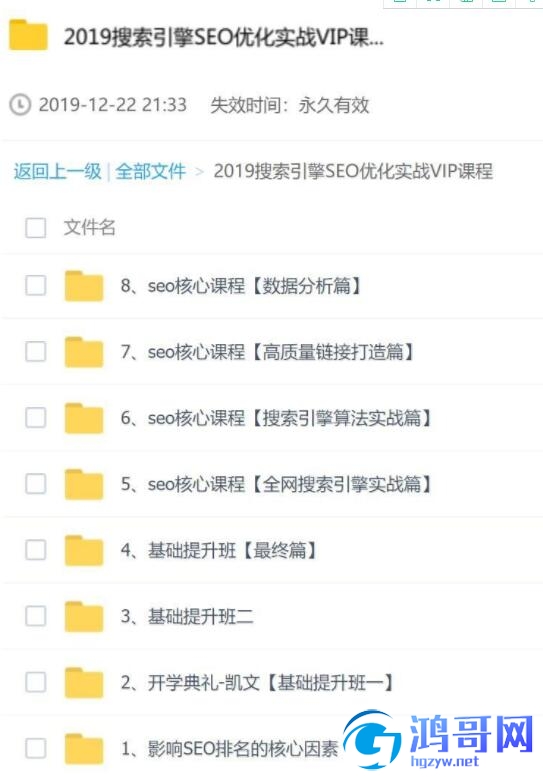This screenshot has height=777, width=543.
Task: Click the folder icon for 4、基础提升班【最终篇】
Action: (84, 550)
